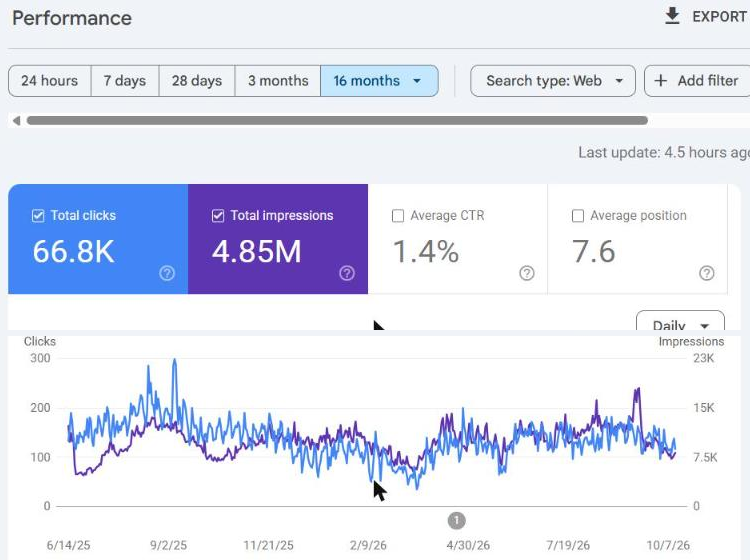
Task: Select the 3 months date range
Action: [278, 81]
